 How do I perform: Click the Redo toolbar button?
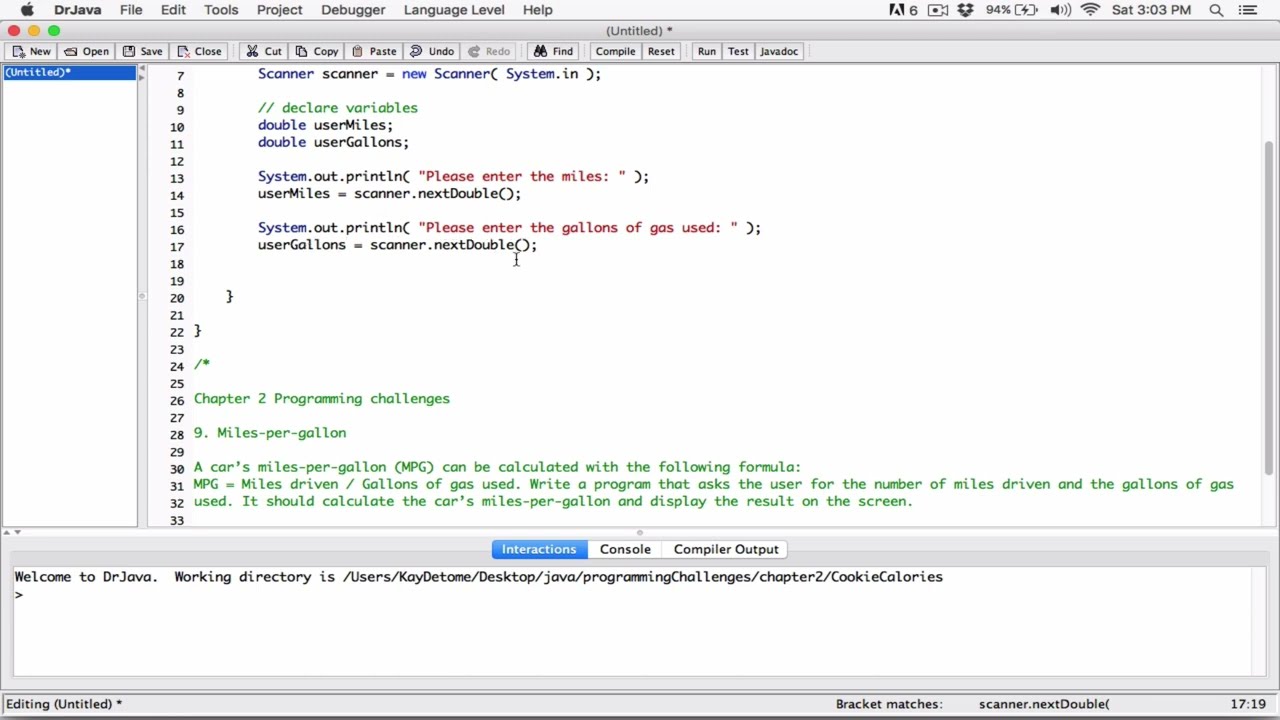coord(489,51)
